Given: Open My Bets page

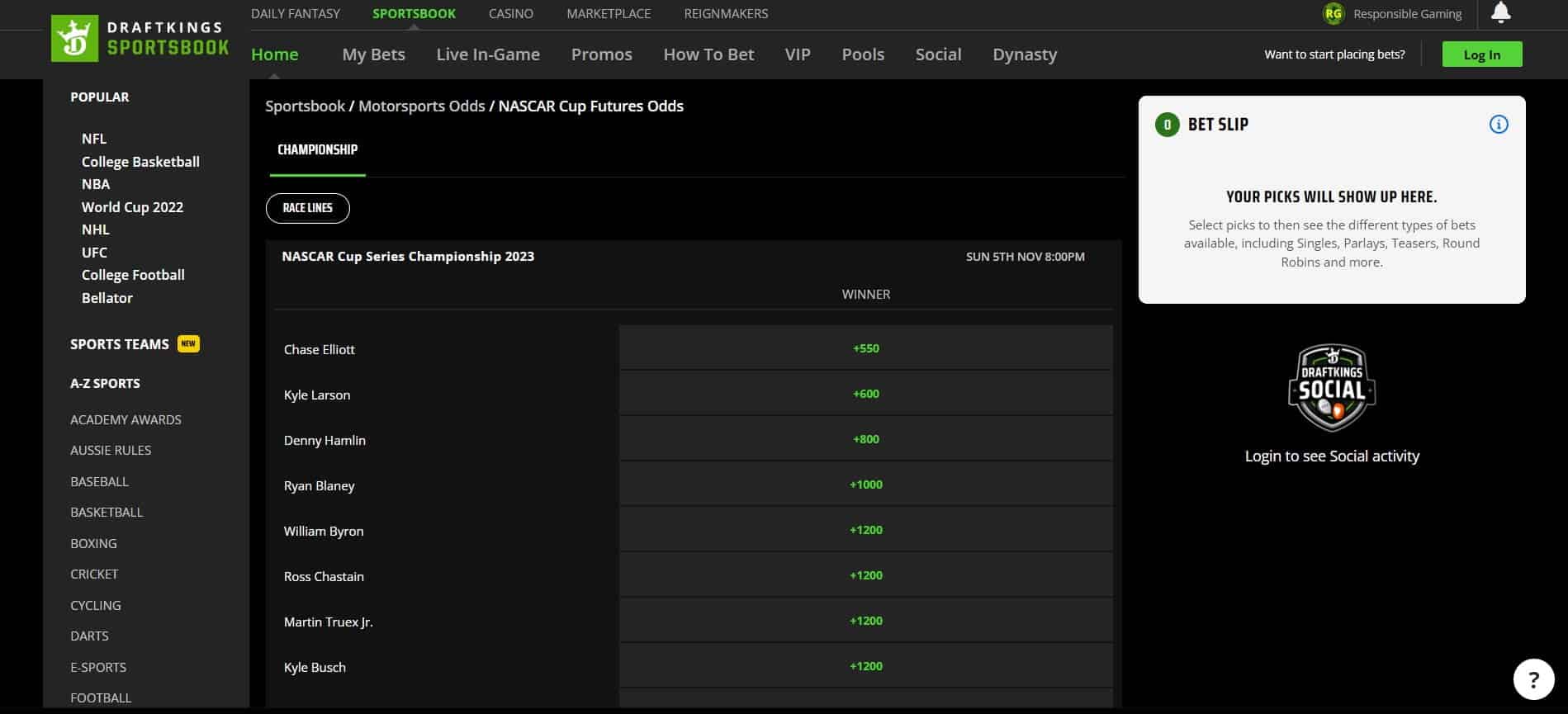Looking at the screenshot, I should (x=373, y=54).
